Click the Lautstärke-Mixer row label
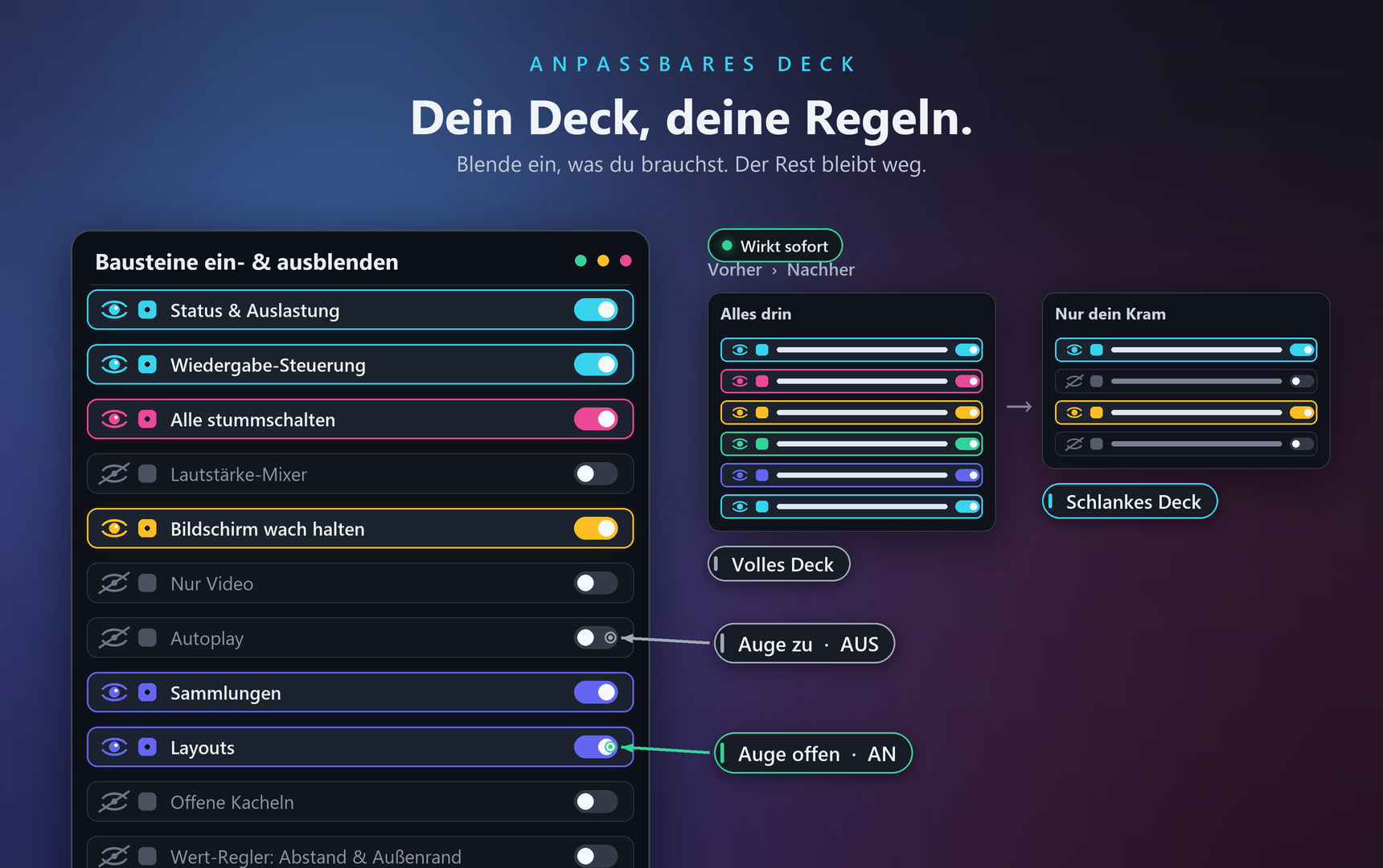The image size is (1383, 868). (239, 474)
